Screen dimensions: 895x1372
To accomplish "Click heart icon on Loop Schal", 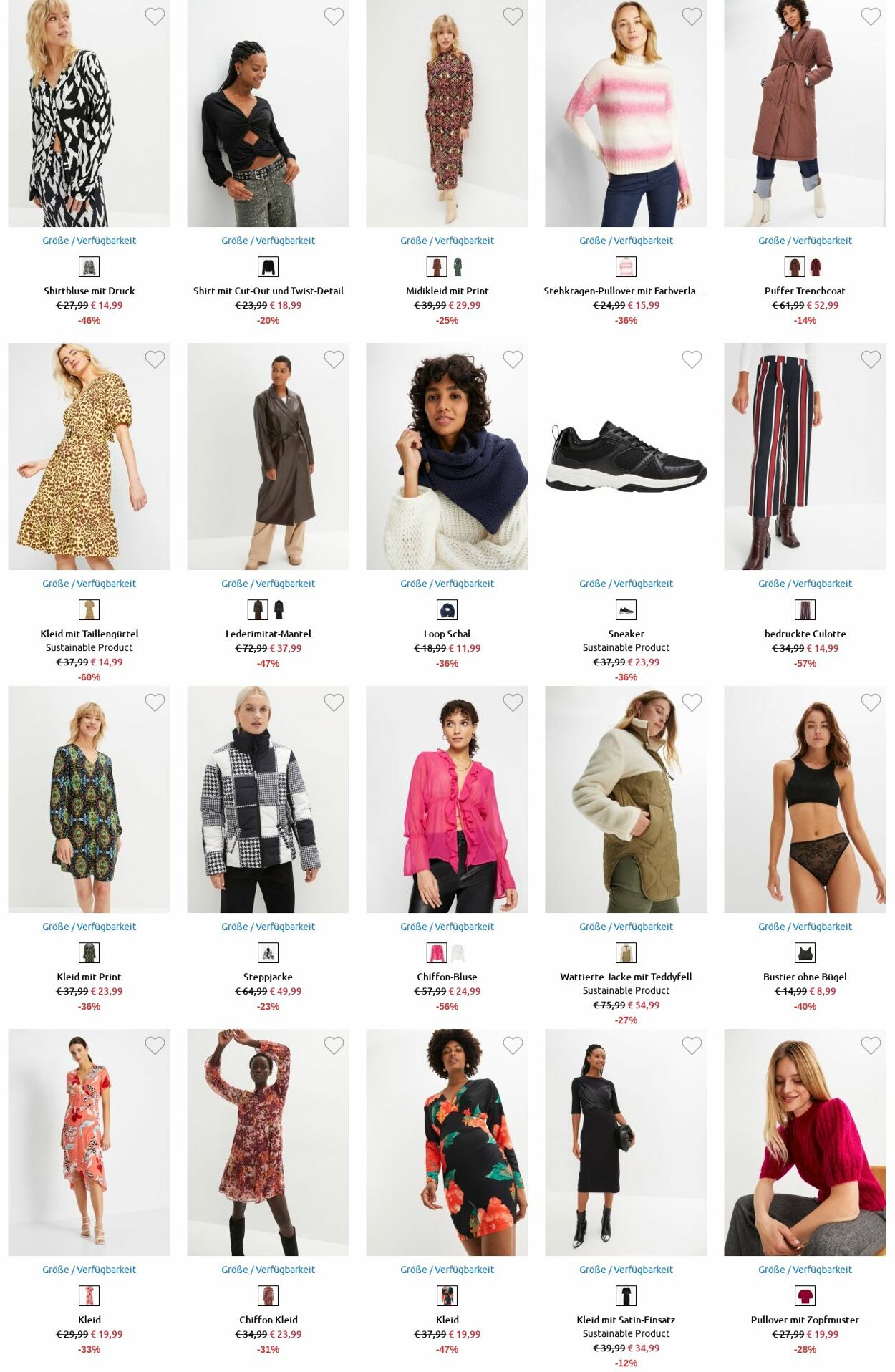I will click(x=513, y=359).
